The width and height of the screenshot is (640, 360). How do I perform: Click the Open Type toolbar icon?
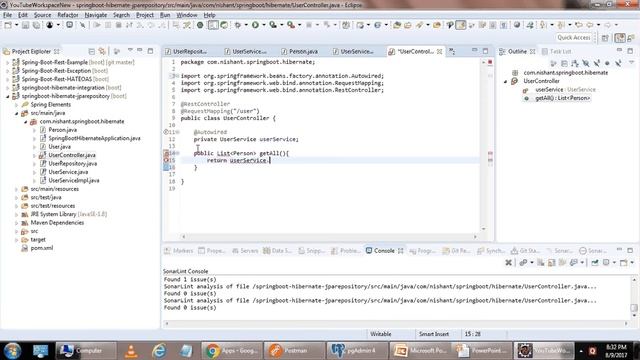397,25
